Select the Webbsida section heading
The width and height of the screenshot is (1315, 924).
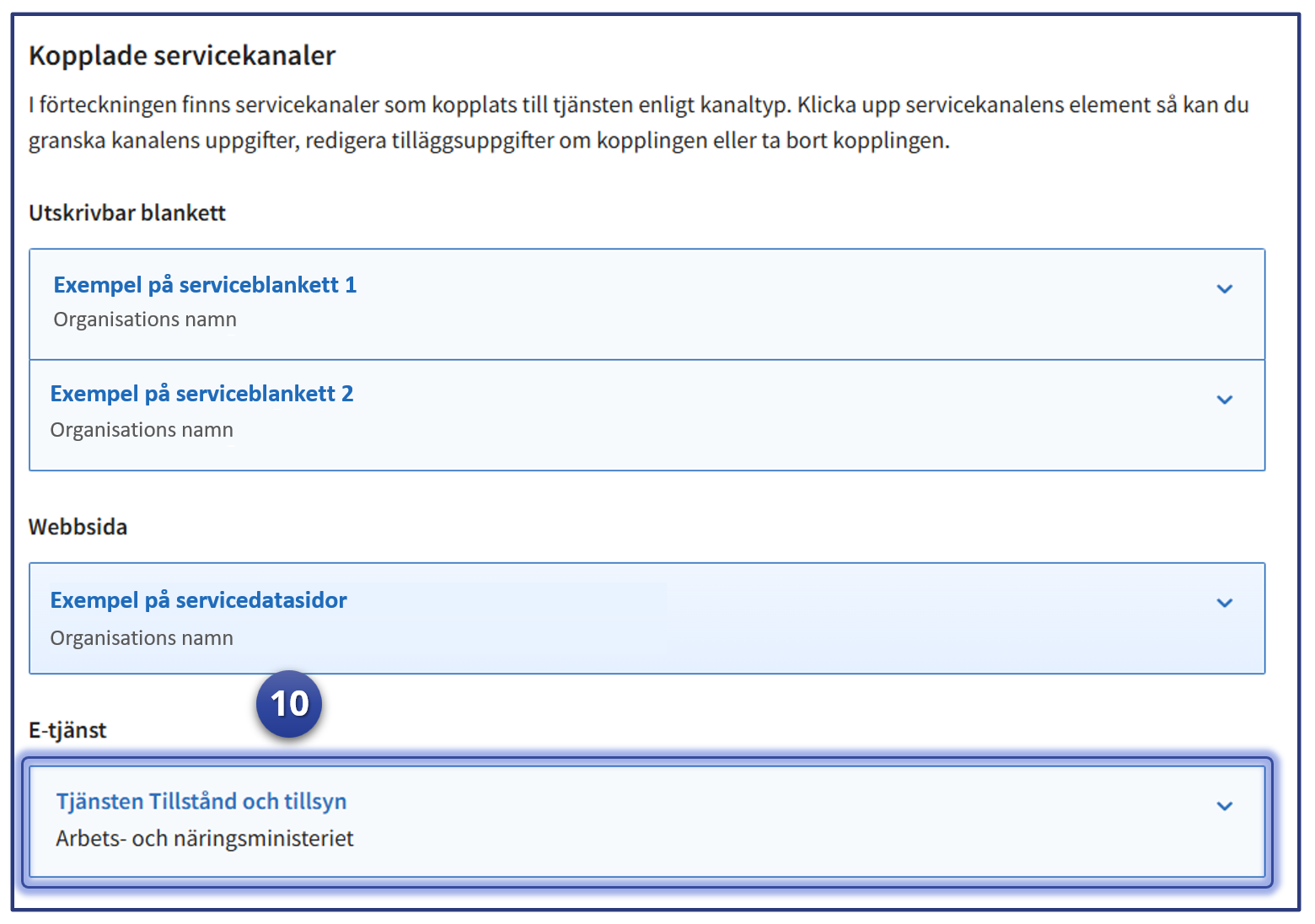tap(78, 527)
